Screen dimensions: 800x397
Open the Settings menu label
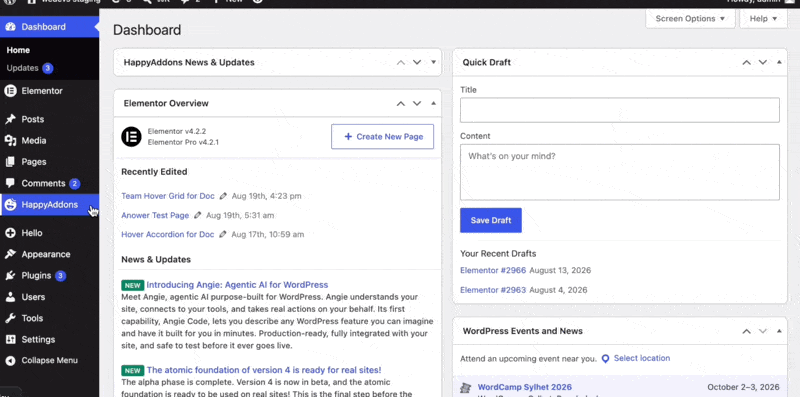point(38,339)
